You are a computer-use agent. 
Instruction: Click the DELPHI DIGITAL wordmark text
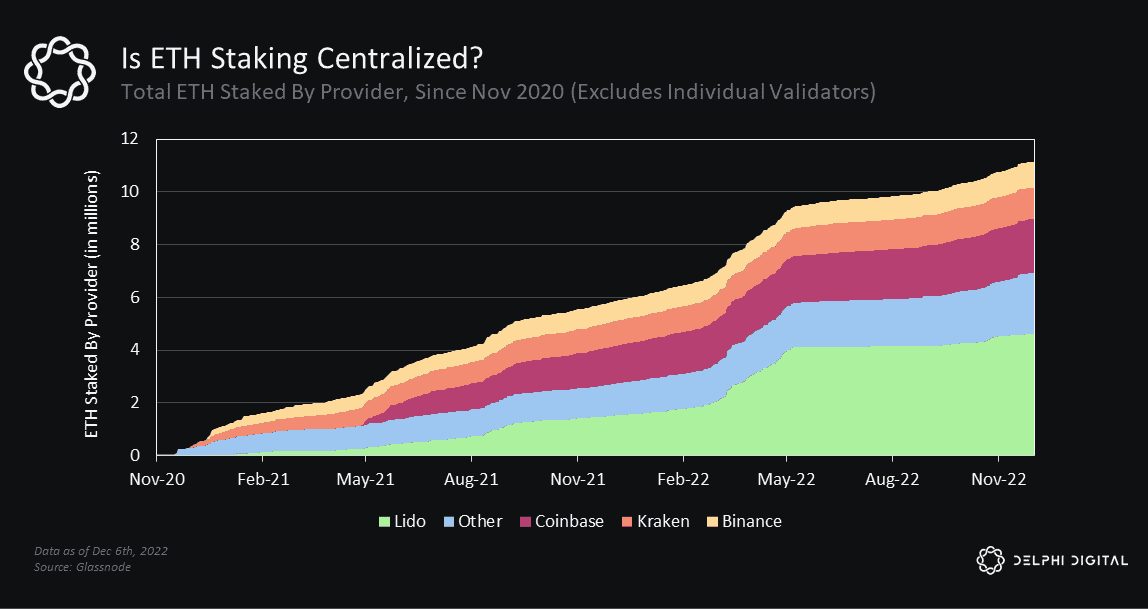(1070, 561)
